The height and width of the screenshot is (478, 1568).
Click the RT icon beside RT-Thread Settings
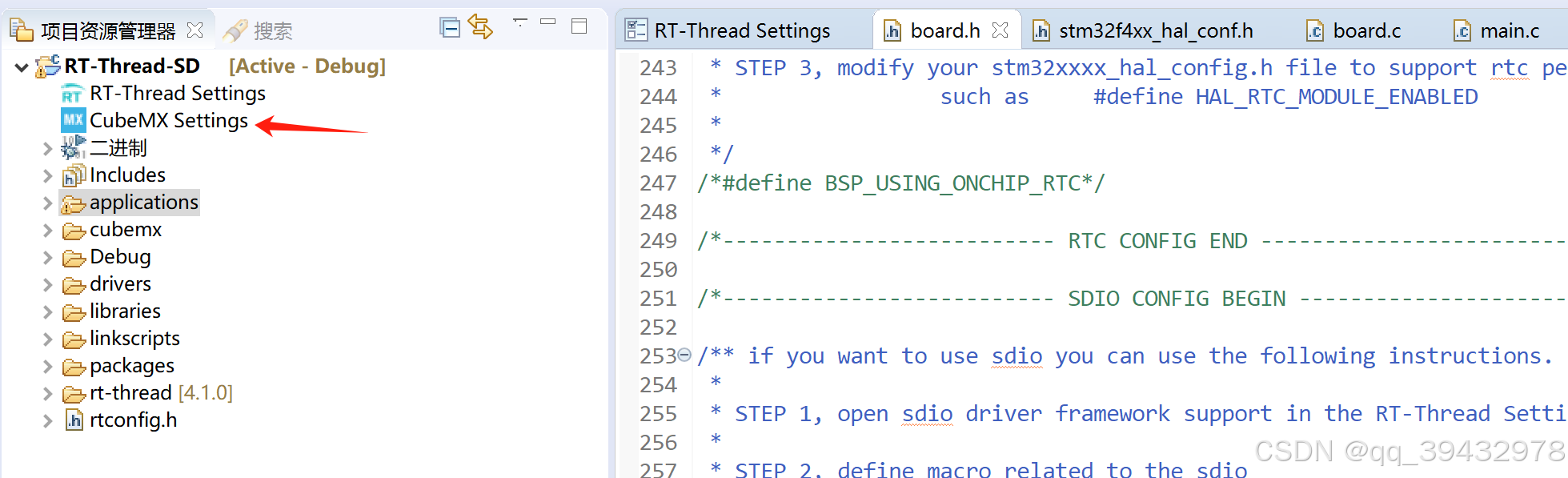[x=73, y=94]
